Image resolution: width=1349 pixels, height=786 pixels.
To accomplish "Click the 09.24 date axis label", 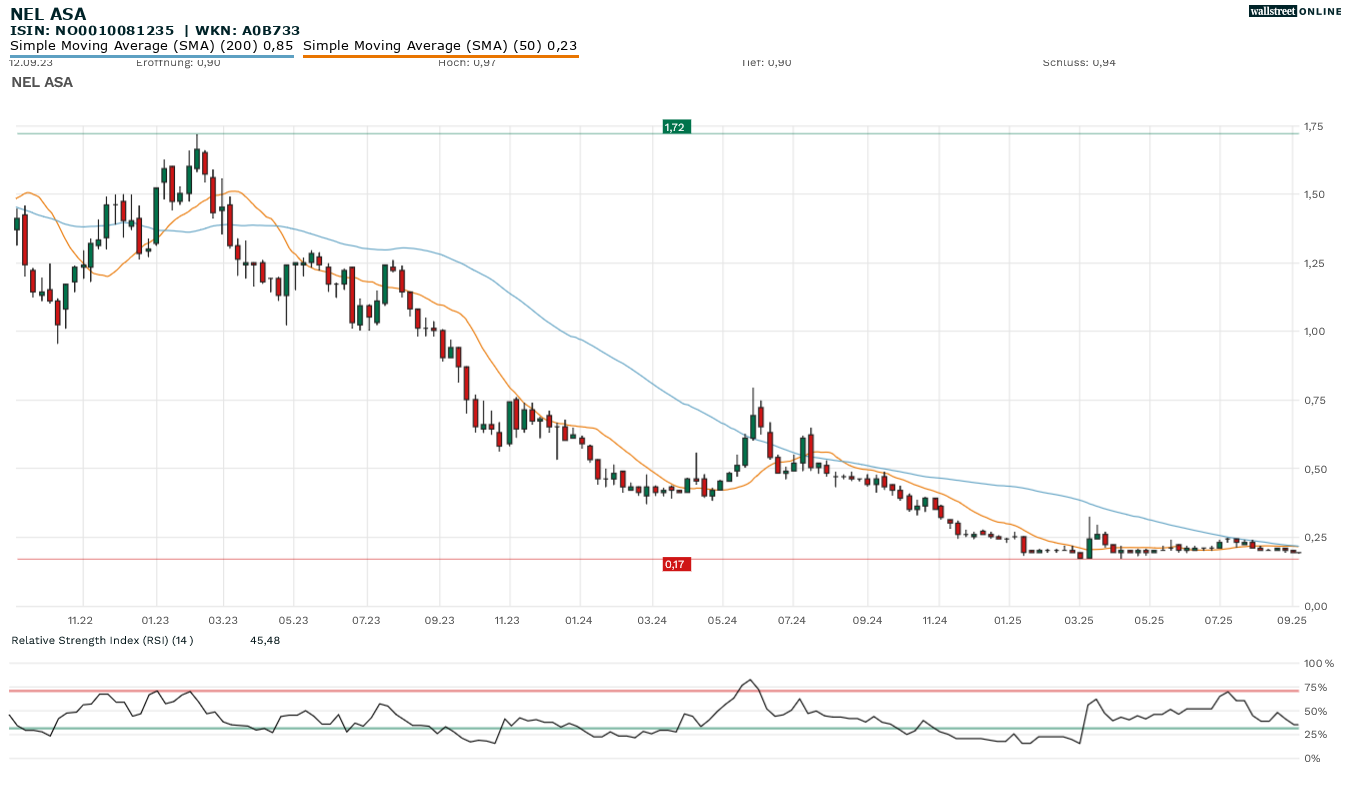I will click(868, 621).
